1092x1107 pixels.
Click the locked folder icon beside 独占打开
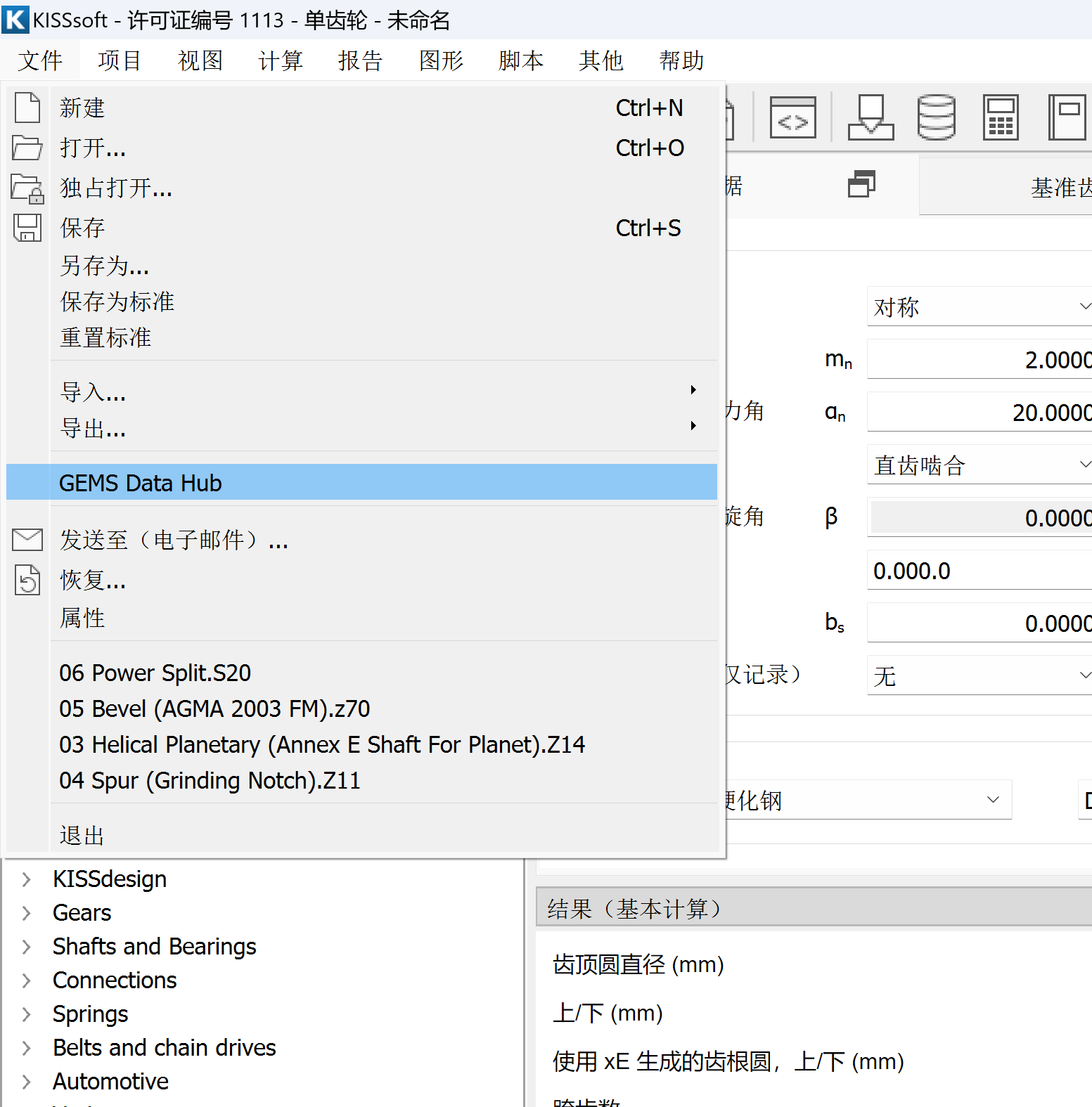click(27, 188)
